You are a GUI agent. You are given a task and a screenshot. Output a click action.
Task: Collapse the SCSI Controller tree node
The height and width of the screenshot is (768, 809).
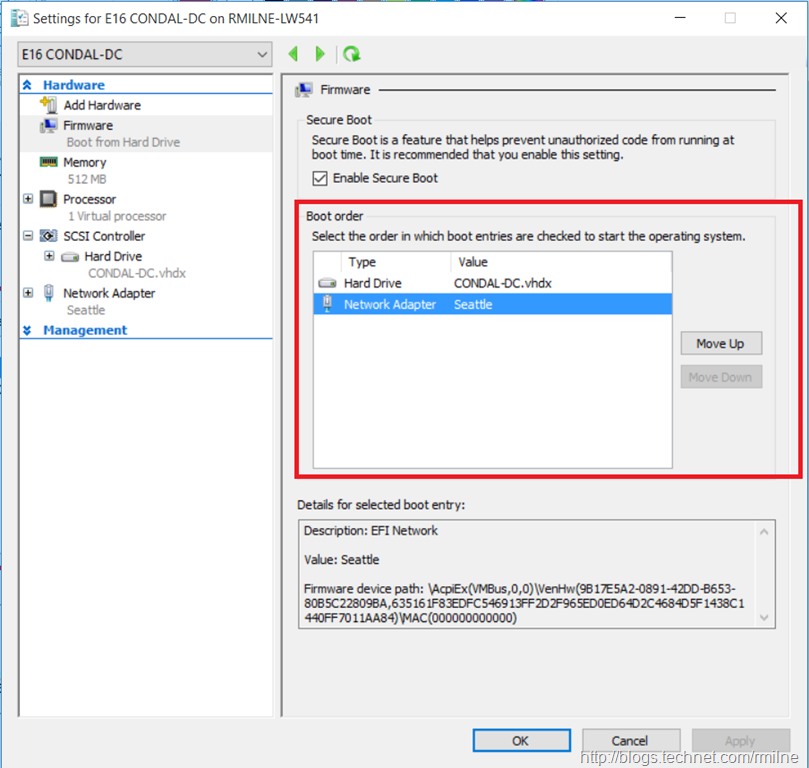[x=28, y=236]
